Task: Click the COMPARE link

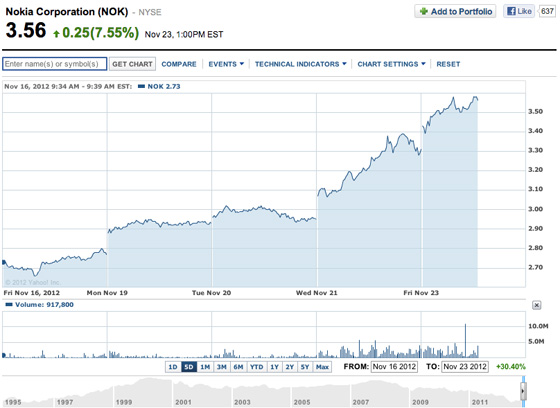Action: 179,64
